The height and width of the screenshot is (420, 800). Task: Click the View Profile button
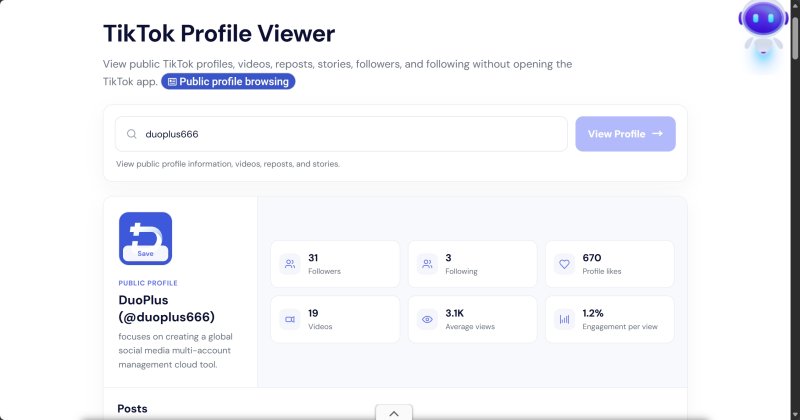[x=626, y=134]
